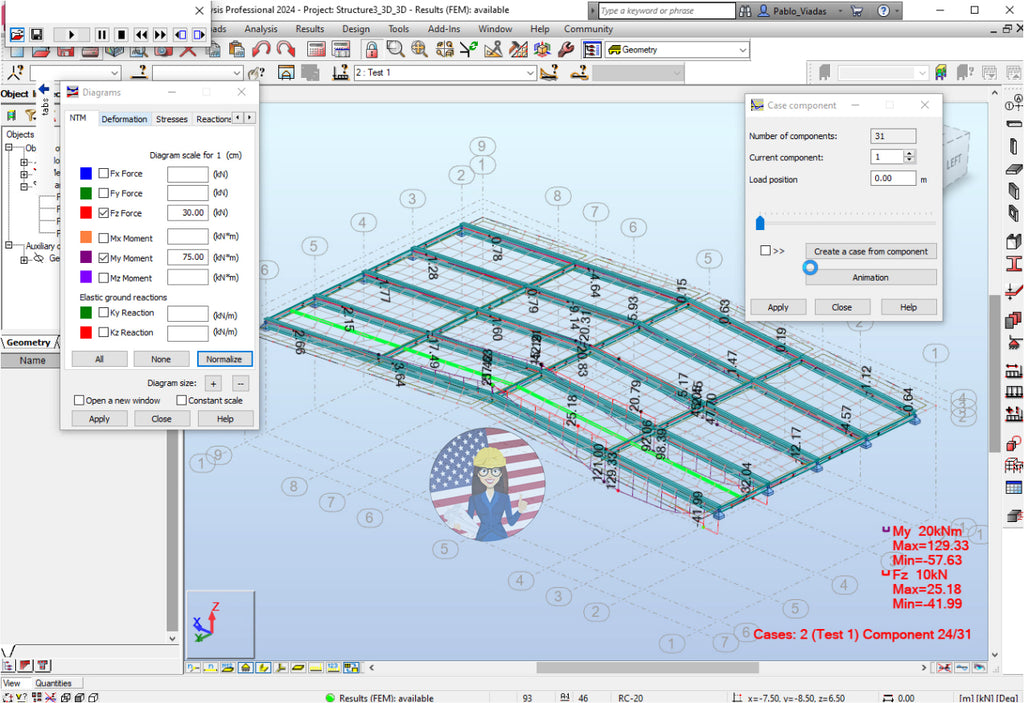The width and height of the screenshot is (1024, 703).
Task: Click the blue load position slider handle
Action: point(760,222)
